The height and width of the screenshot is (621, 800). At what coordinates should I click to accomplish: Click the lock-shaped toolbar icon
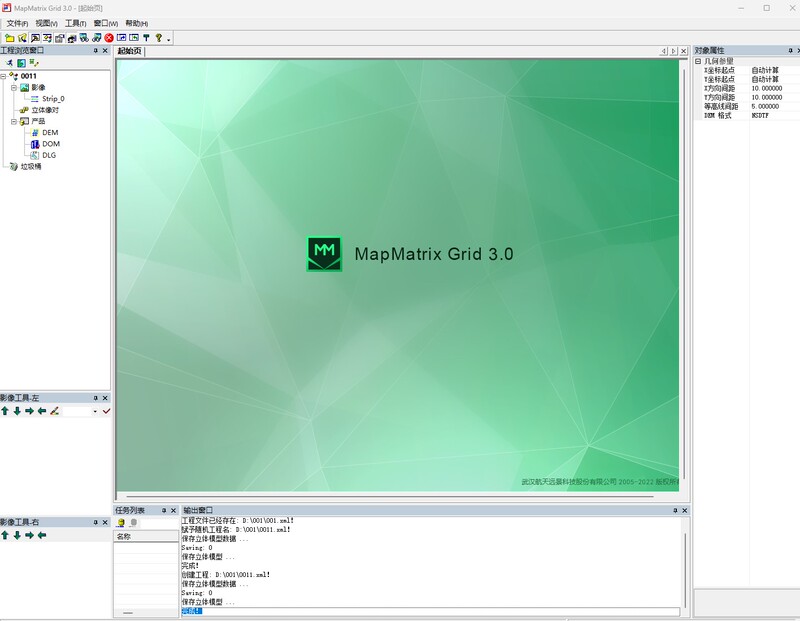[60, 38]
